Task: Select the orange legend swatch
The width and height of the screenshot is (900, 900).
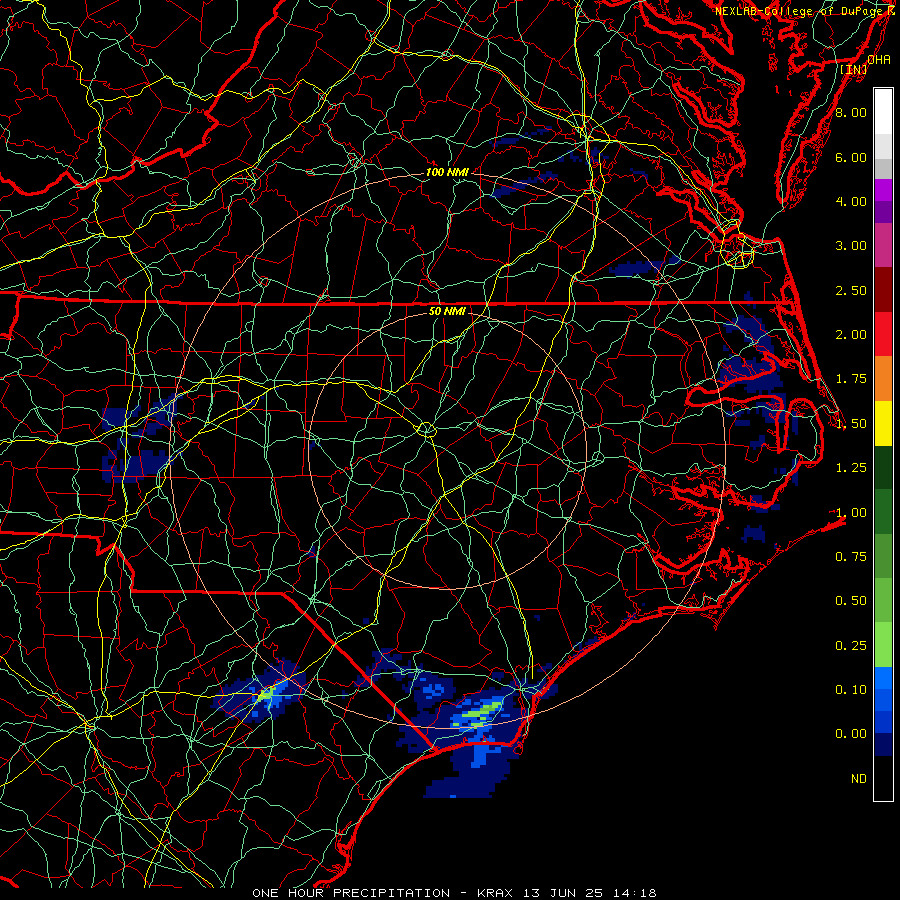Action: 883,379
